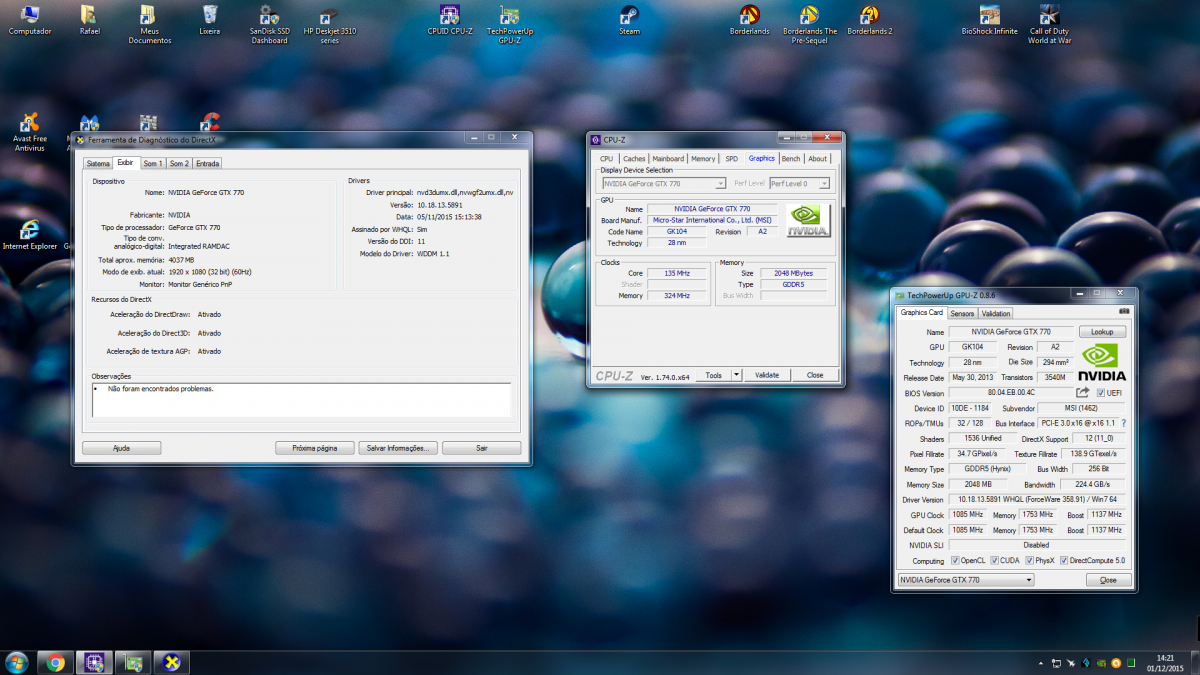Open the Meus Documentos desktop icon
This screenshot has width=1200, height=675.
[x=149, y=24]
